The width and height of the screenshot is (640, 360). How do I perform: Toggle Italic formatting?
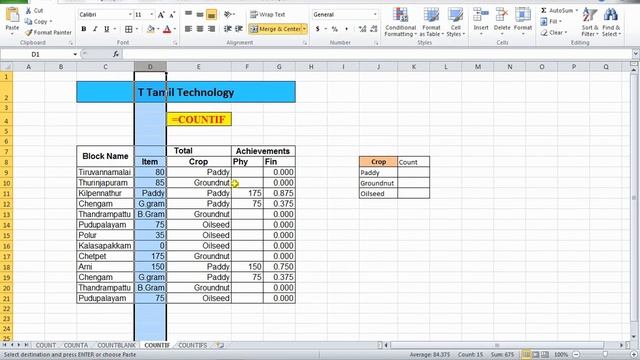(95, 29)
